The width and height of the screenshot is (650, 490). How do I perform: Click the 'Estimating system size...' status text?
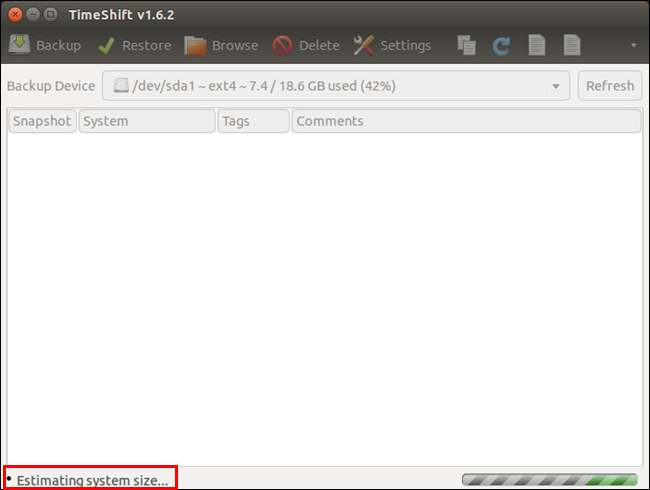pos(92,480)
